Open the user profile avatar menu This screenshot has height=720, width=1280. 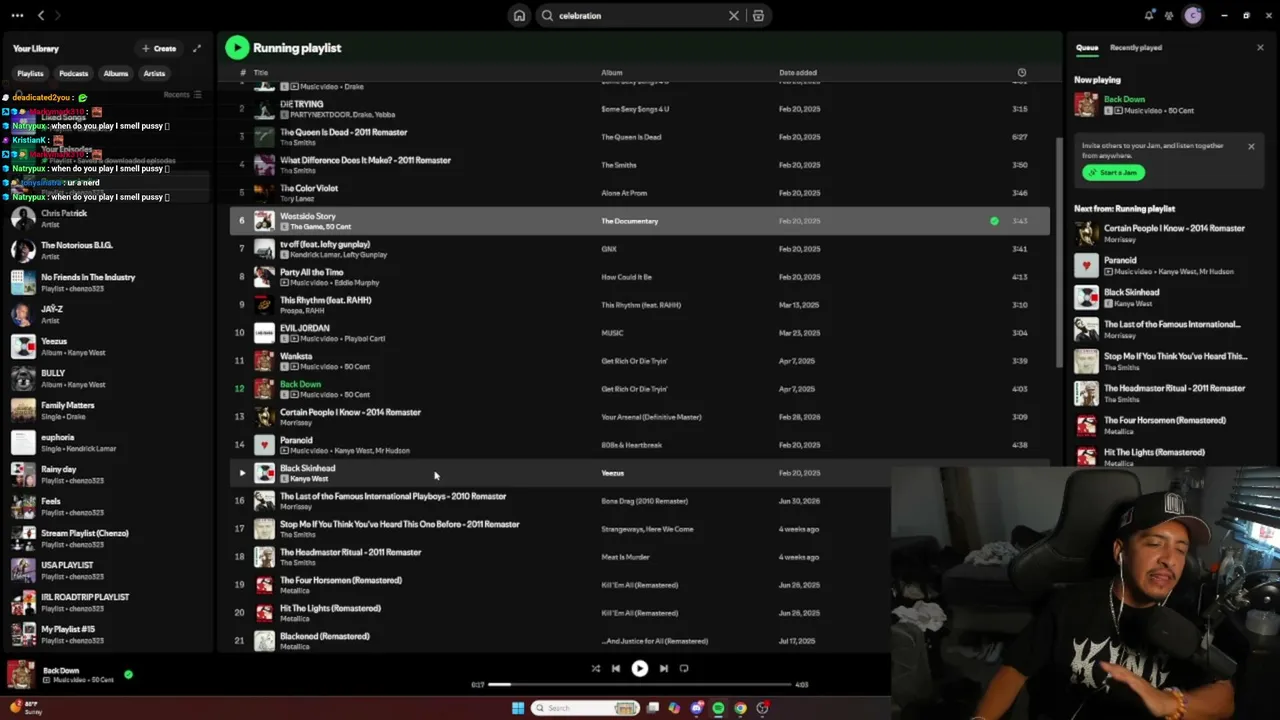1192,15
